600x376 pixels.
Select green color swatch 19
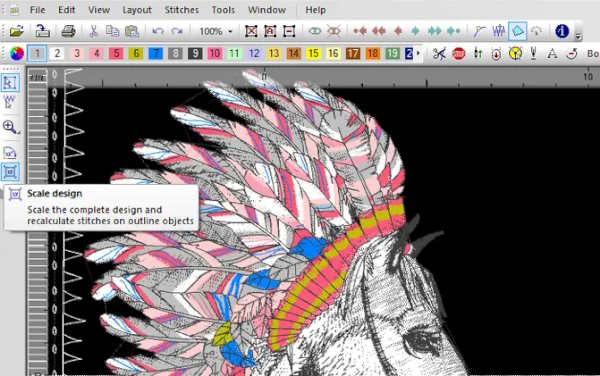[392, 54]
